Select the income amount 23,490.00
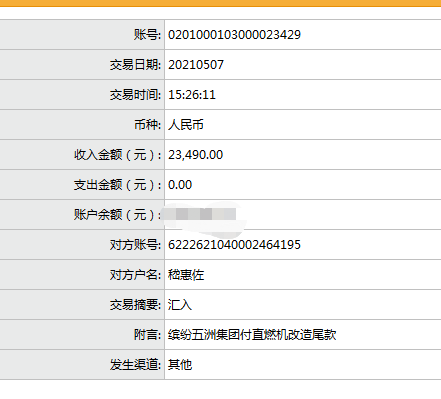 point(196,155)
